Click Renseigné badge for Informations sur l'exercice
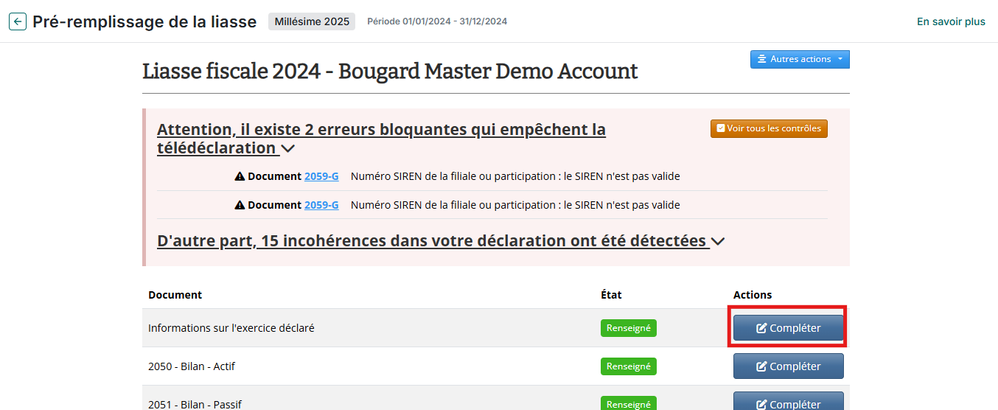 click(628, 328)
